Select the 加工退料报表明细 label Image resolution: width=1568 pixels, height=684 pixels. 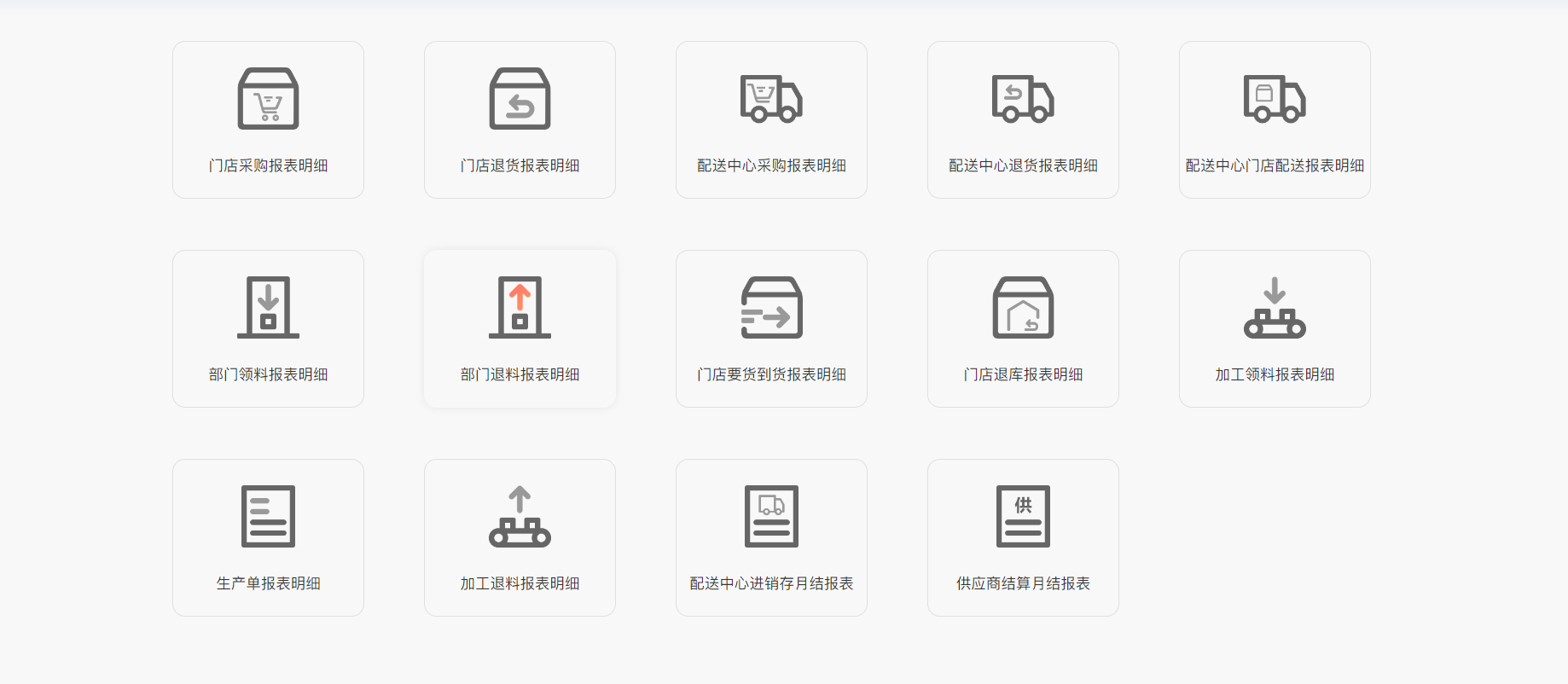point(520,583)
